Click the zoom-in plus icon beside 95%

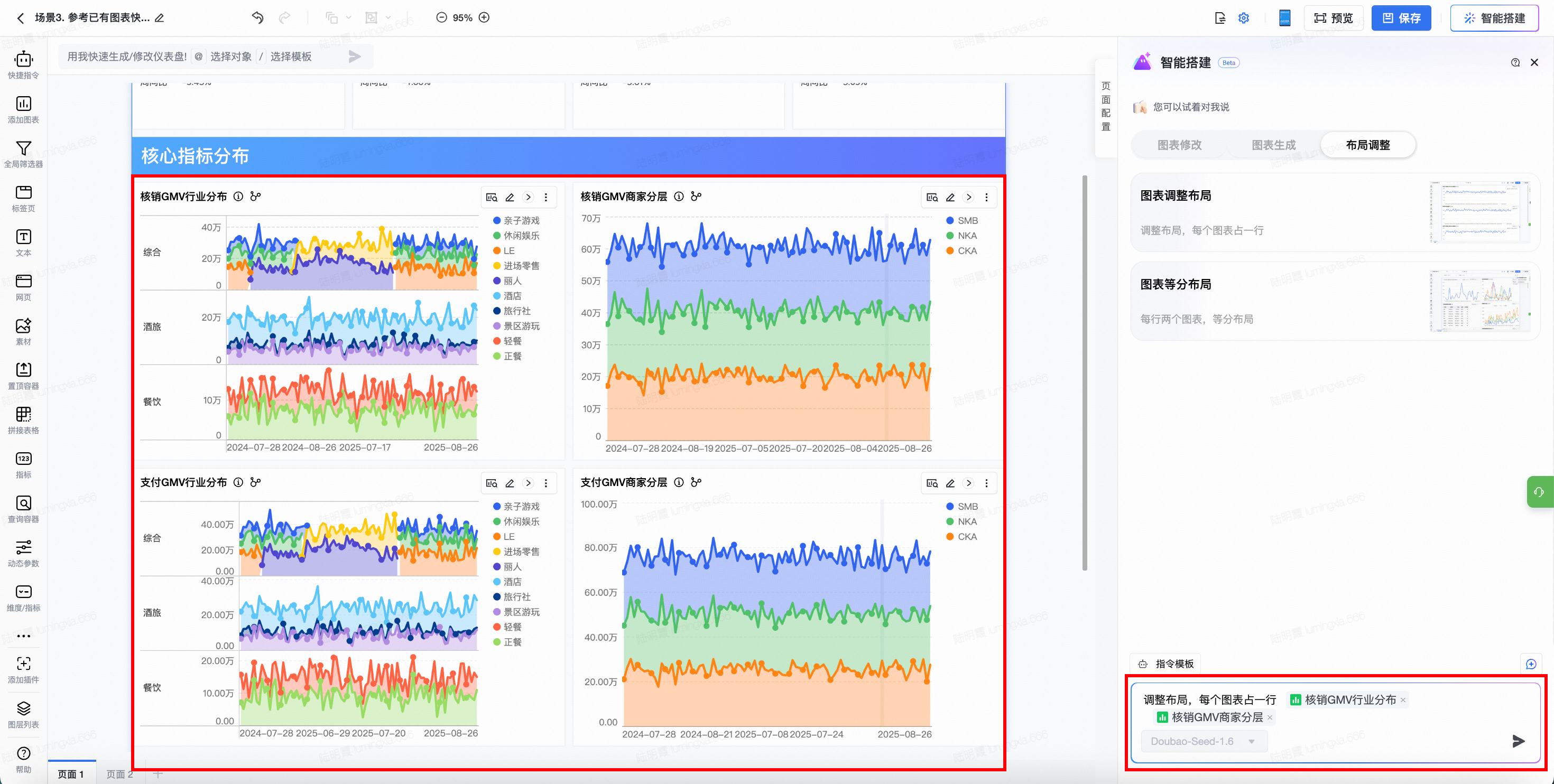coord(484,17)
